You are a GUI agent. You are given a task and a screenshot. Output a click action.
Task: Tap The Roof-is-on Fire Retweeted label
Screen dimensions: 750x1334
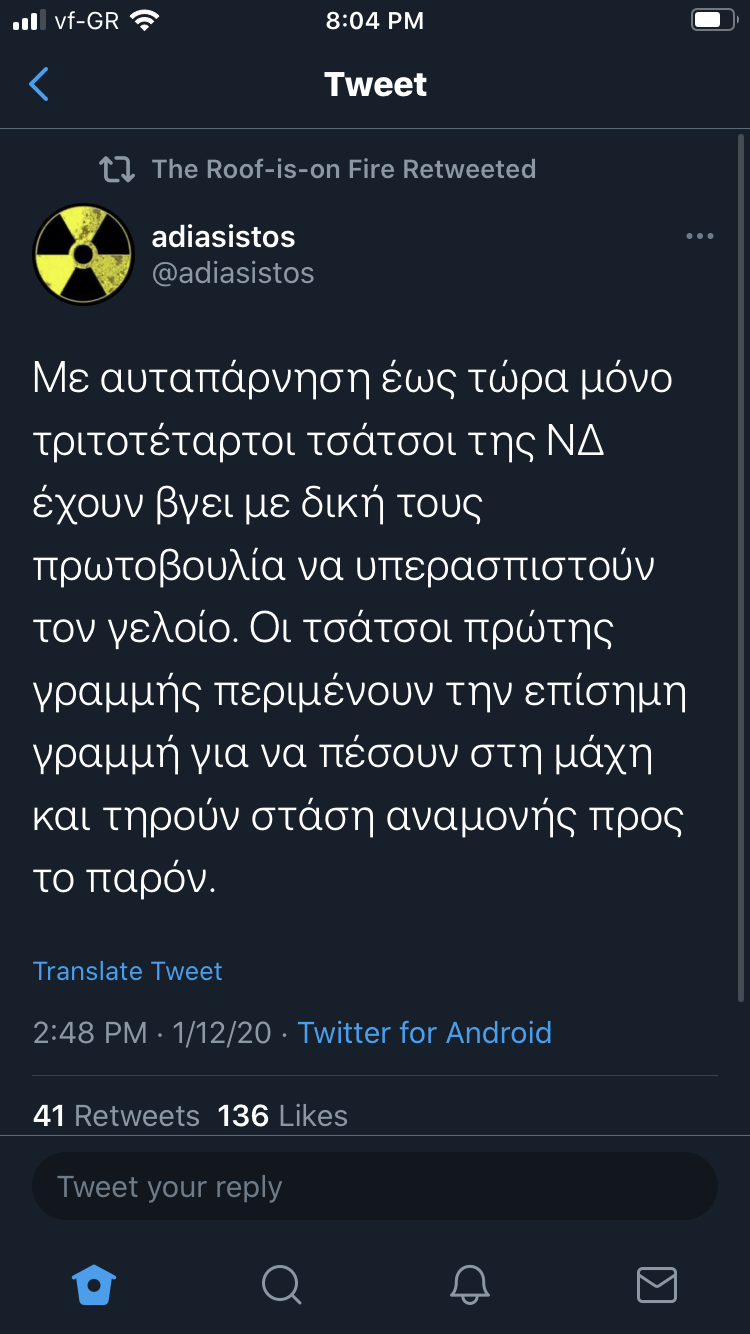[x=343, y=169]
